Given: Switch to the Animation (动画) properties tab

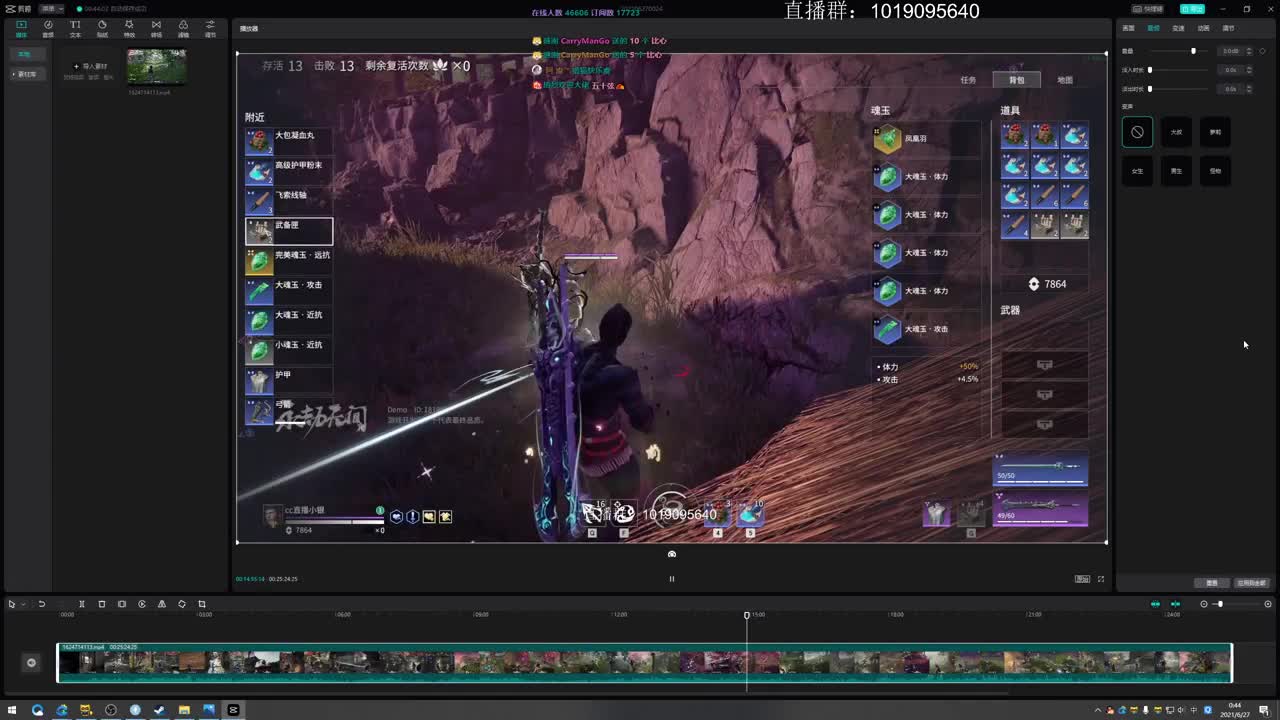Looking at the screenshot, I should tap(1203, 28).
